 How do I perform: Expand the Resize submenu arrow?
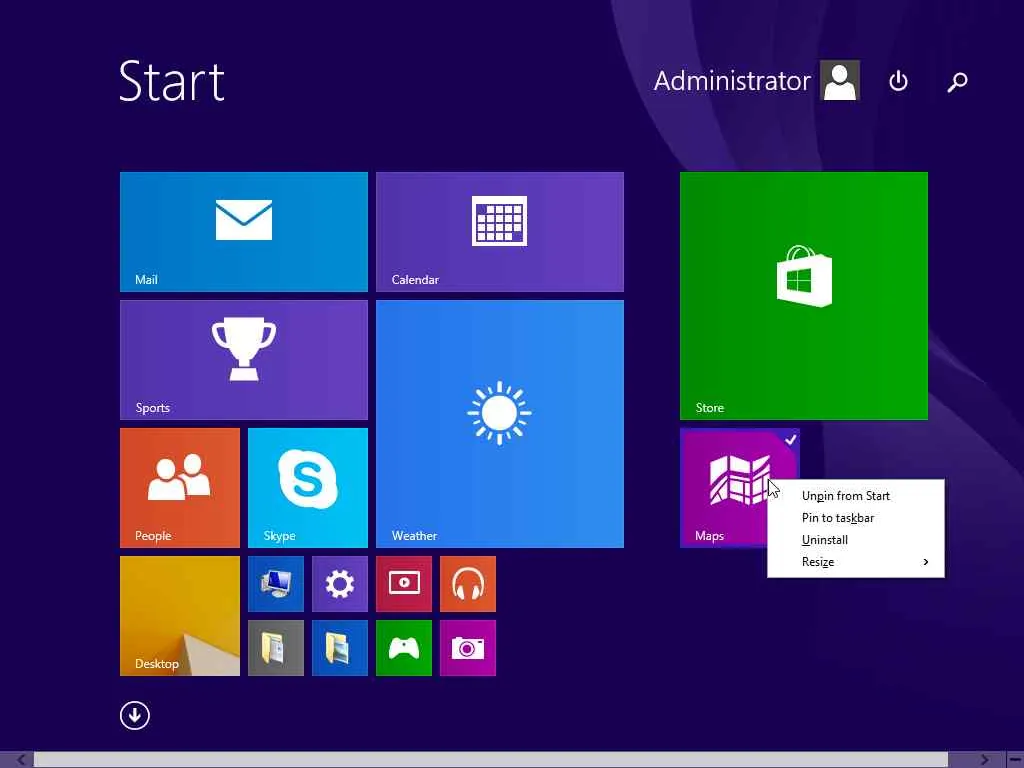pos(925,562)
